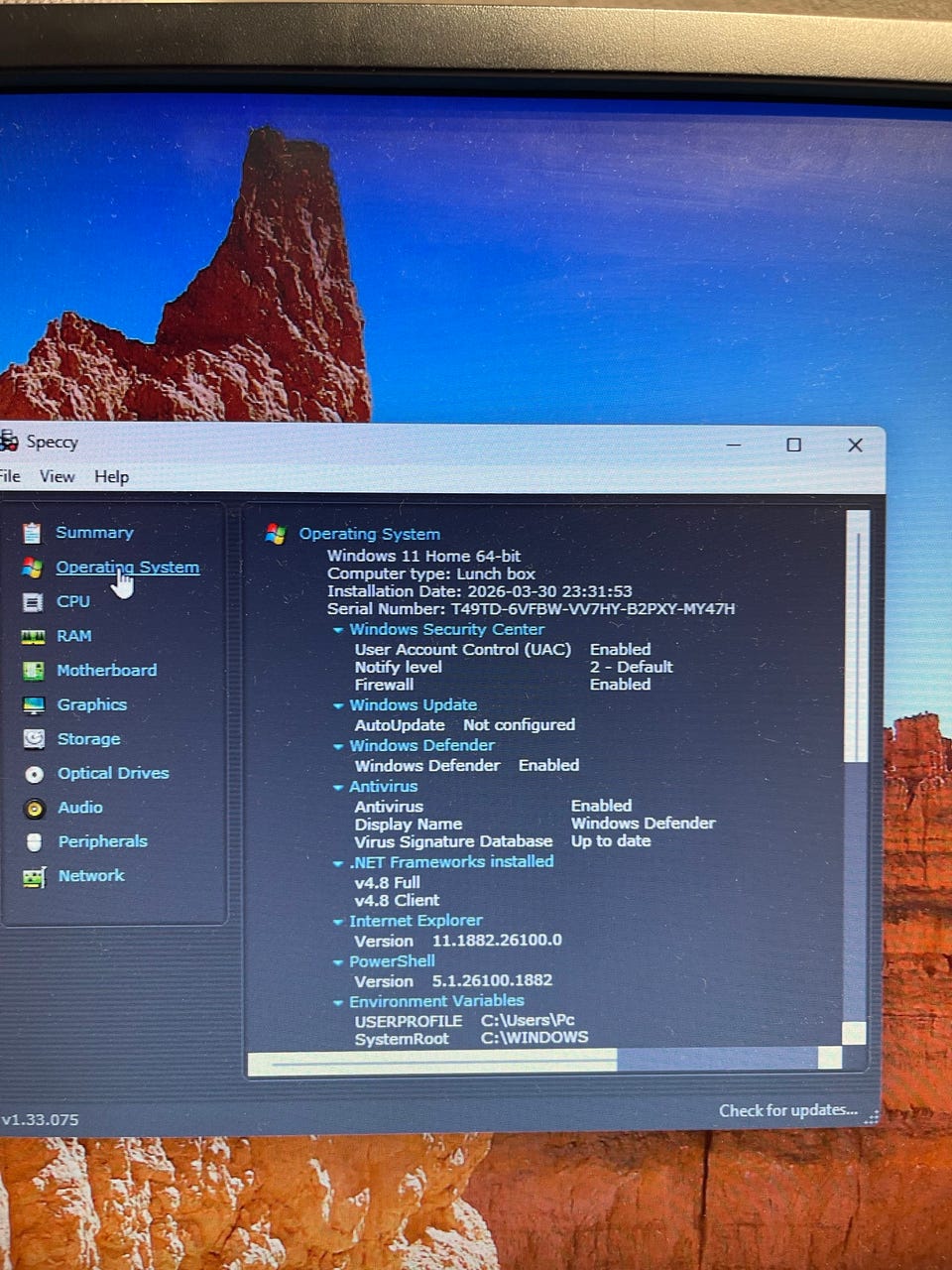Click the SystemRoot C:\WINDOWS row
The width and height of the screenshot is (952, 1270).
(471, 1038)
